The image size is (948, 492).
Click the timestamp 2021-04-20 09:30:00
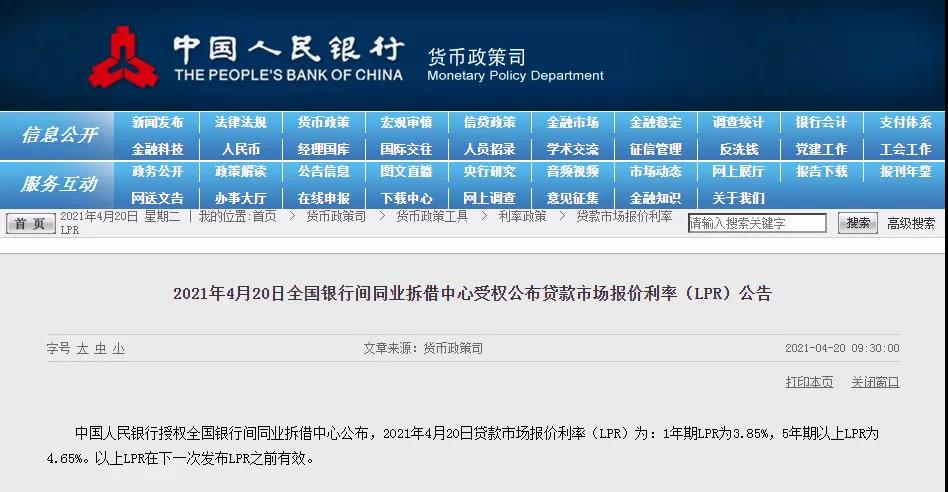[x=842, y=348]
